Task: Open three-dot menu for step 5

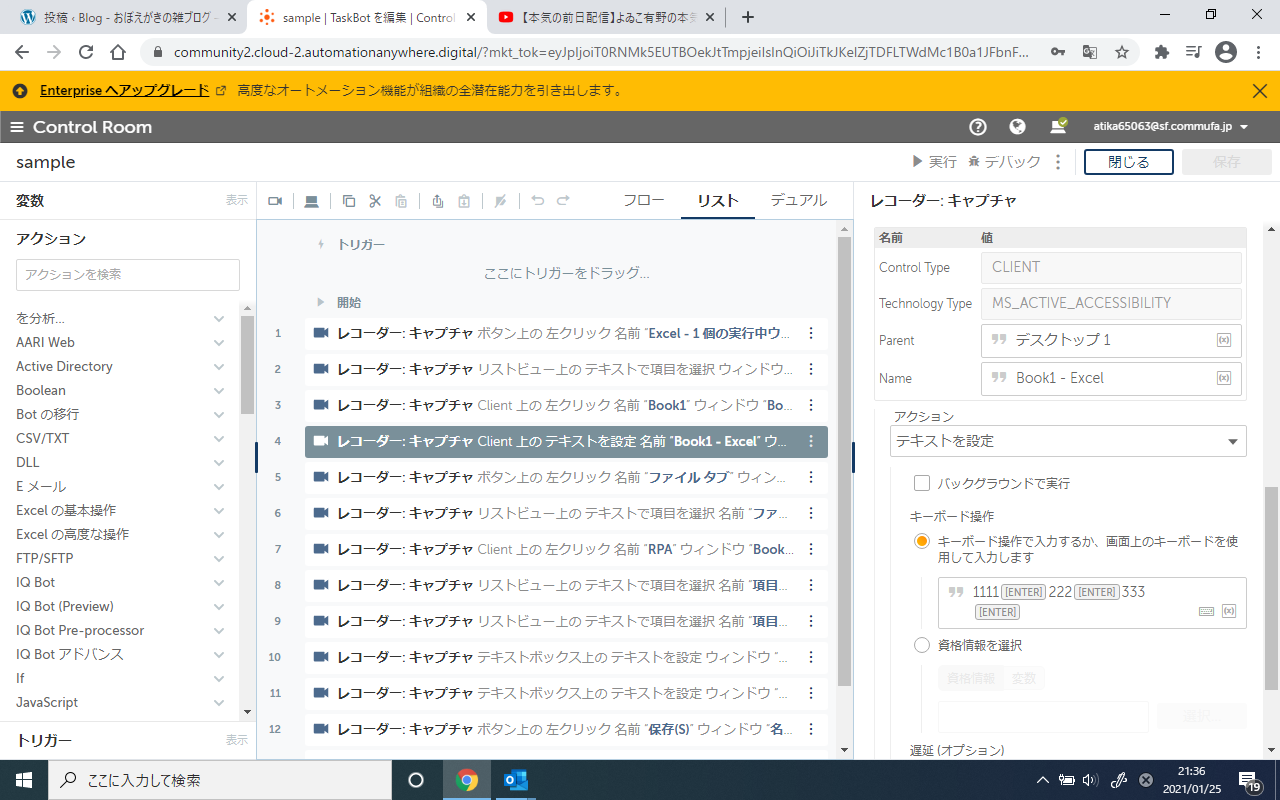Action: (x=811, y=477)
